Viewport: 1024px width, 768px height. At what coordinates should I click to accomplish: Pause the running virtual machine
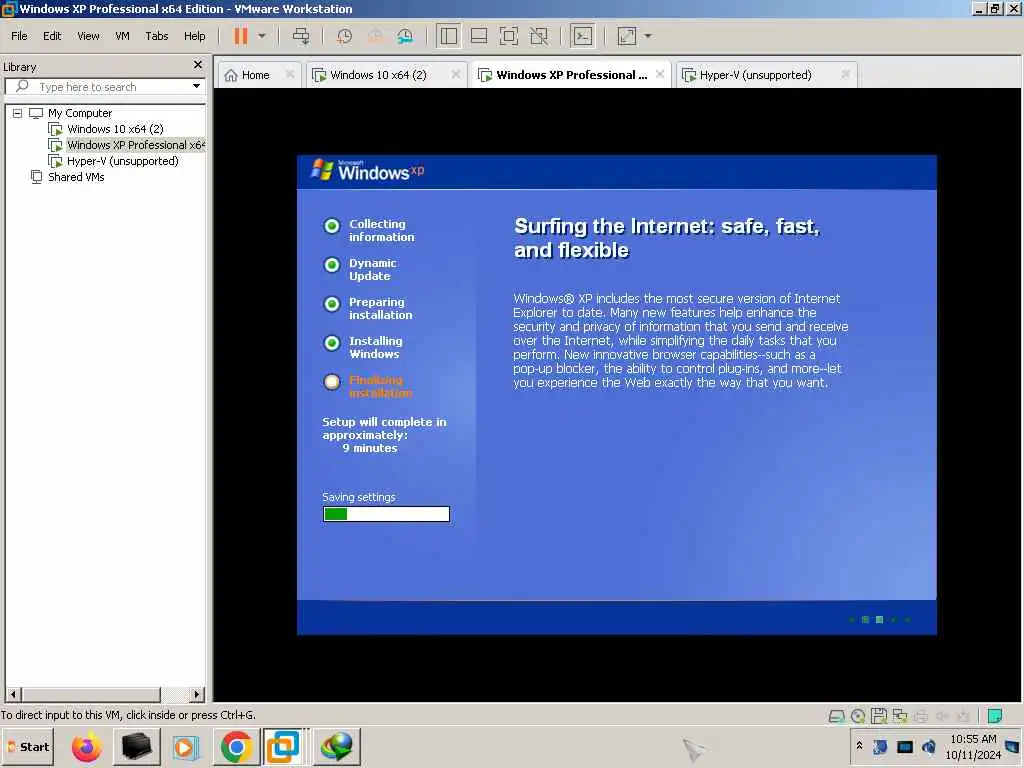click(x=241, y=36)
